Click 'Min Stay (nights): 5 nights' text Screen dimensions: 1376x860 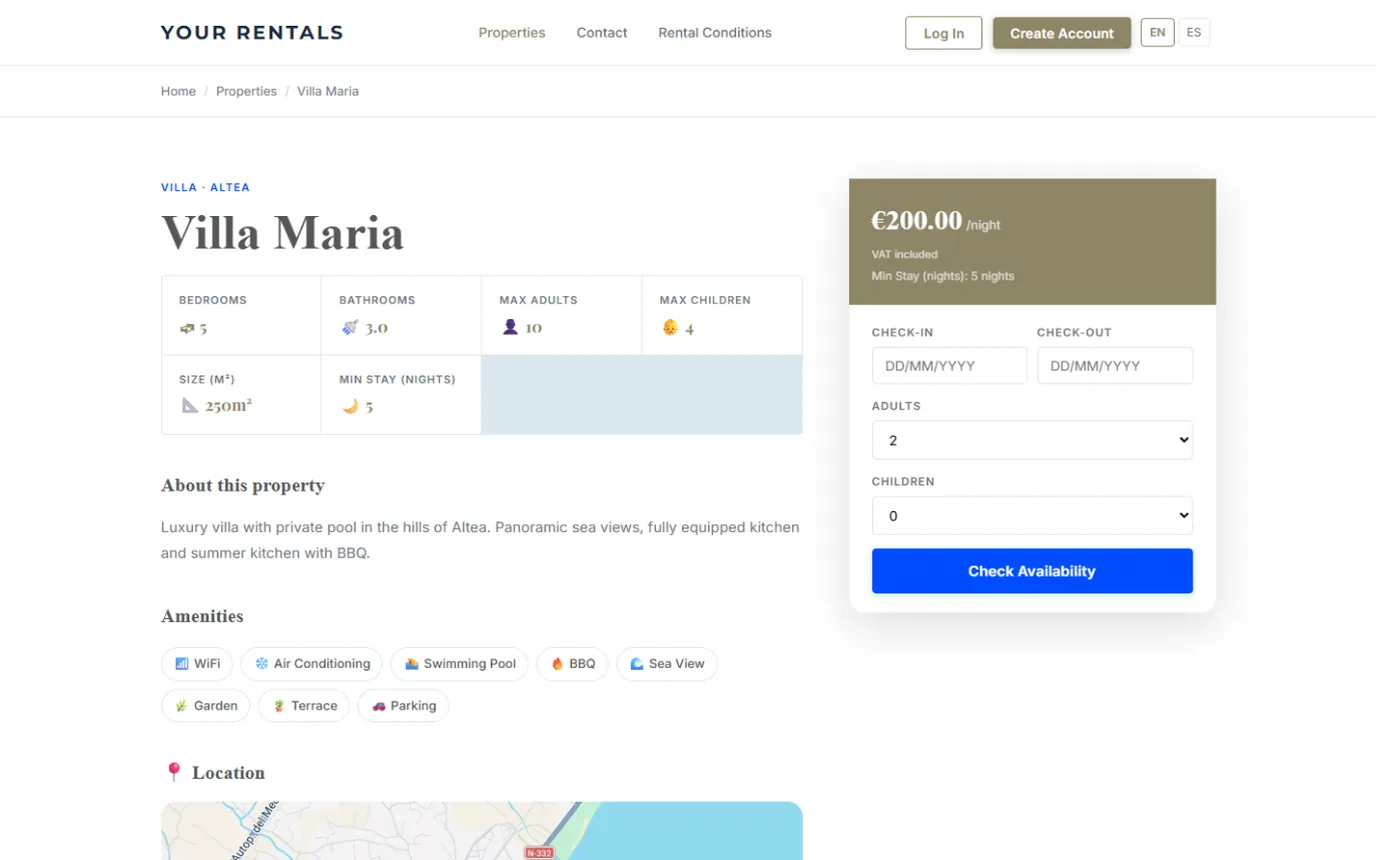coord(943,276)
